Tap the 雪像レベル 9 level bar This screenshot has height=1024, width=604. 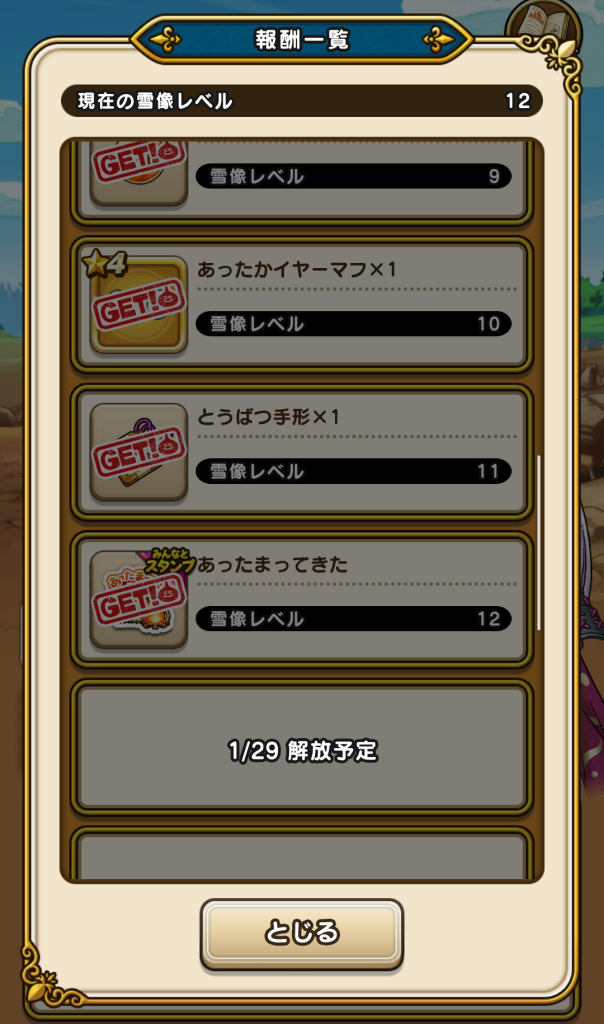pos(353,176)
